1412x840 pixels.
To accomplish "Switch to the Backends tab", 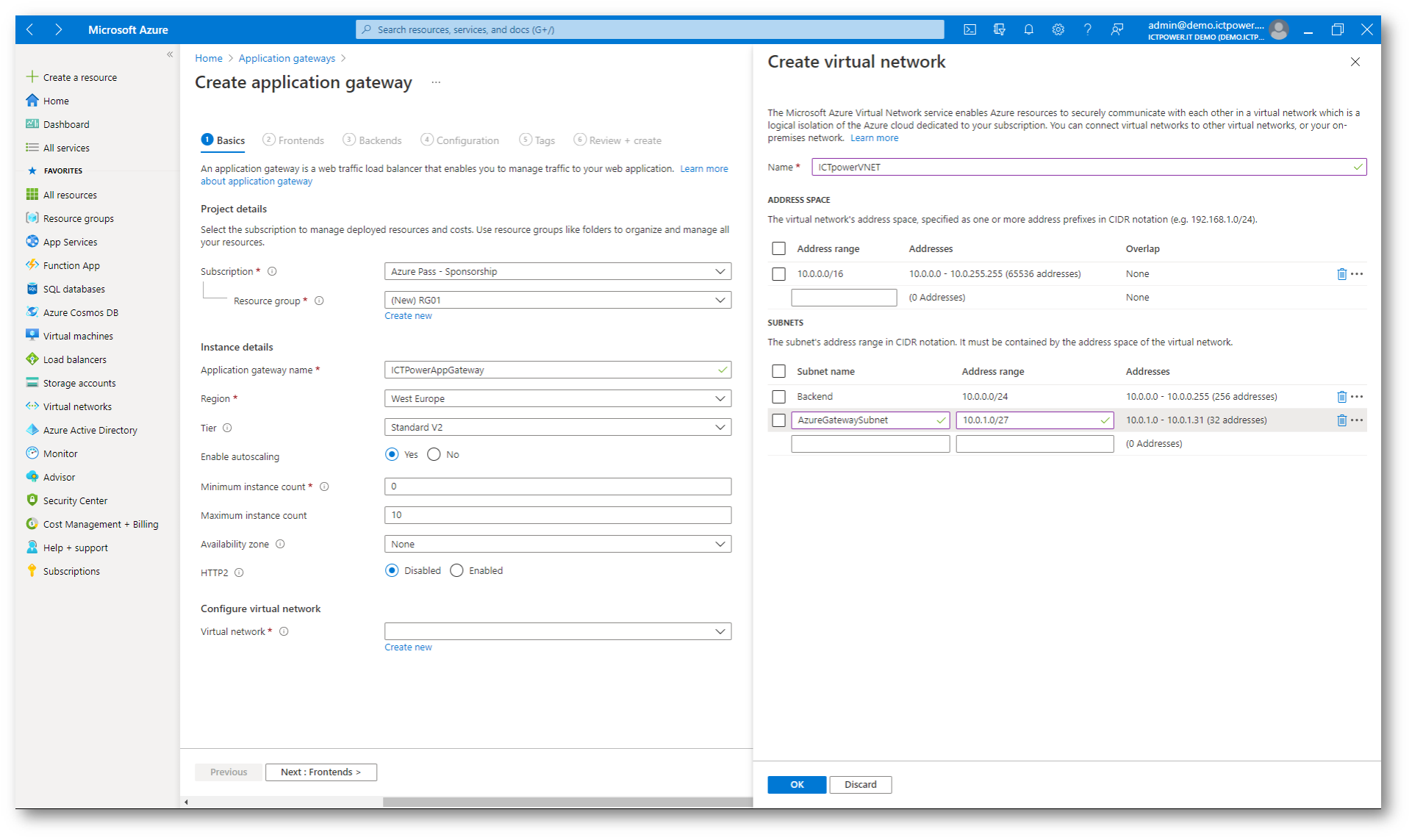I will pyautogui.click(x=373, y=140).
